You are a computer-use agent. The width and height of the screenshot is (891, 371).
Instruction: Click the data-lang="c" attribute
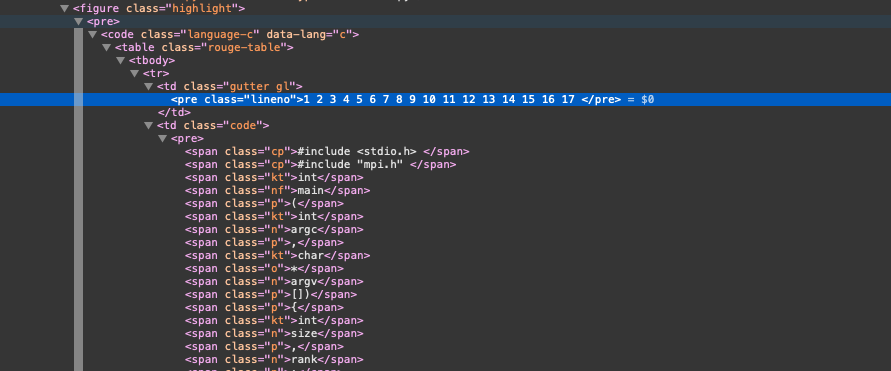click(x=309, y=35)
